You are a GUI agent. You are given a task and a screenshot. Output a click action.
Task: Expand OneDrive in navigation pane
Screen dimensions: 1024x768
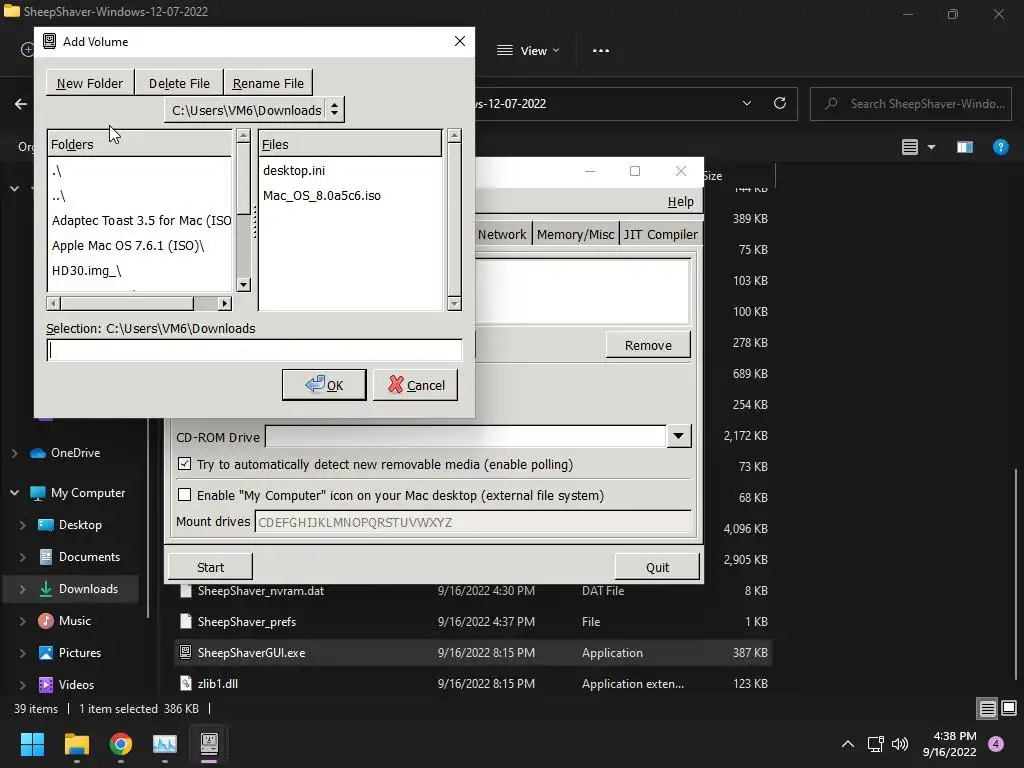pyautogui.click(x=14, y=453)
